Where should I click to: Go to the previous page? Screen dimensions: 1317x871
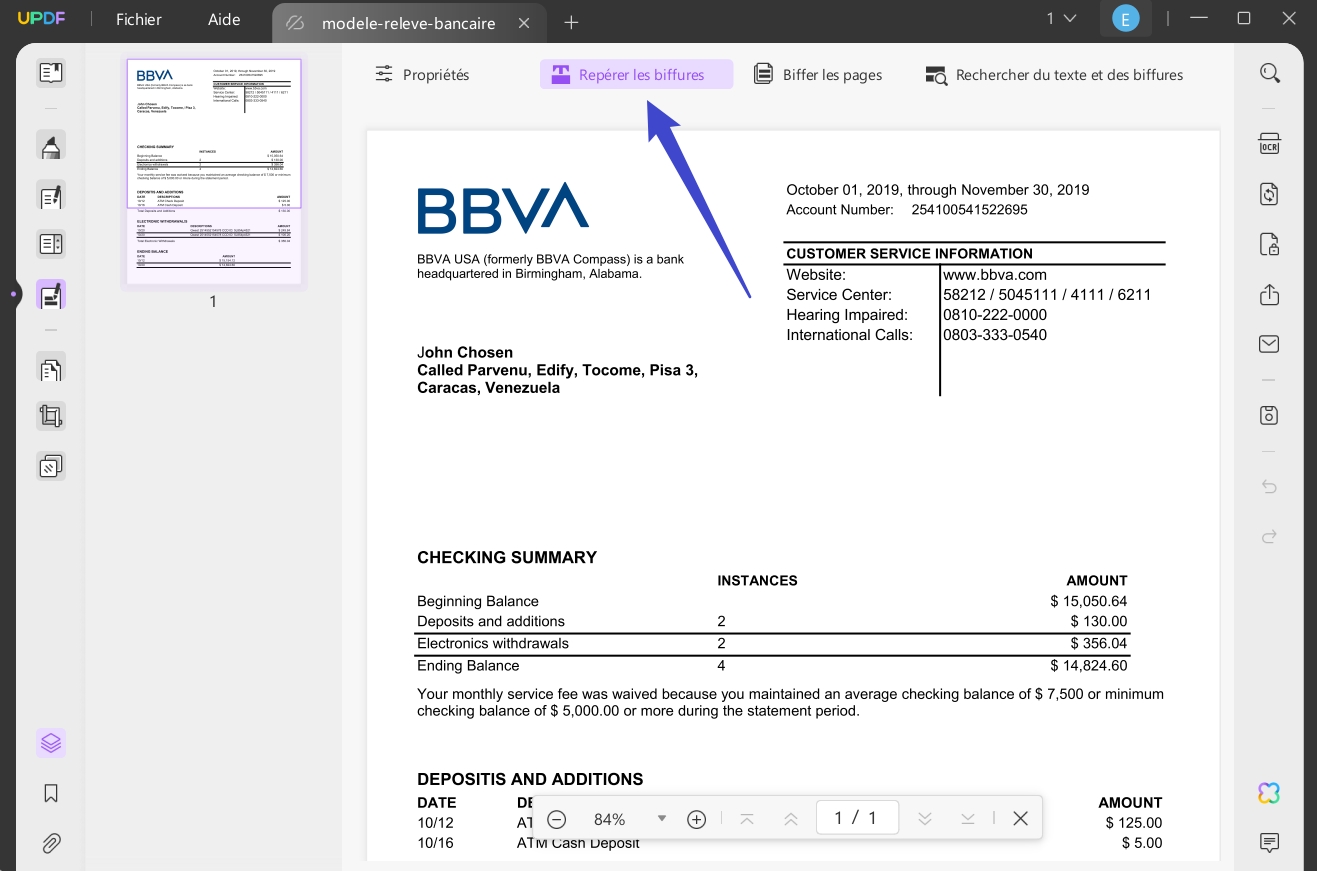(791, 819)
